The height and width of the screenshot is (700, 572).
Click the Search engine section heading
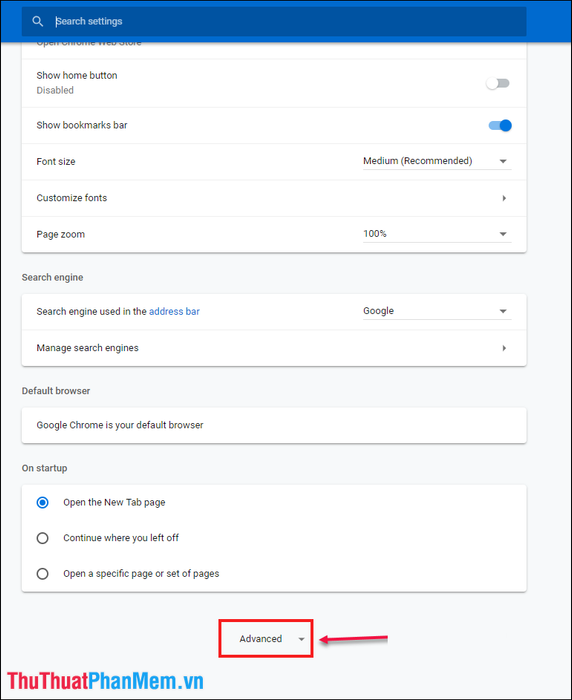pyautogui.click(x=52, y=277)
